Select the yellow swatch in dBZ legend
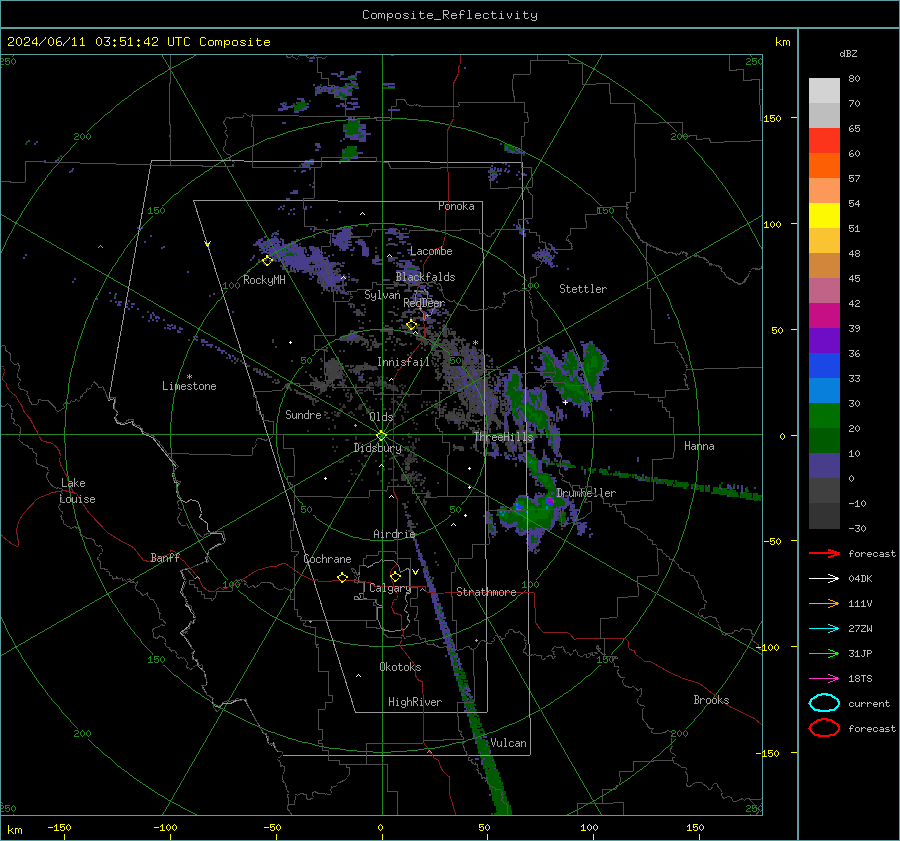The height and width of the screenshot is (841, 900). pyautogui.click(x=824, y=216)
